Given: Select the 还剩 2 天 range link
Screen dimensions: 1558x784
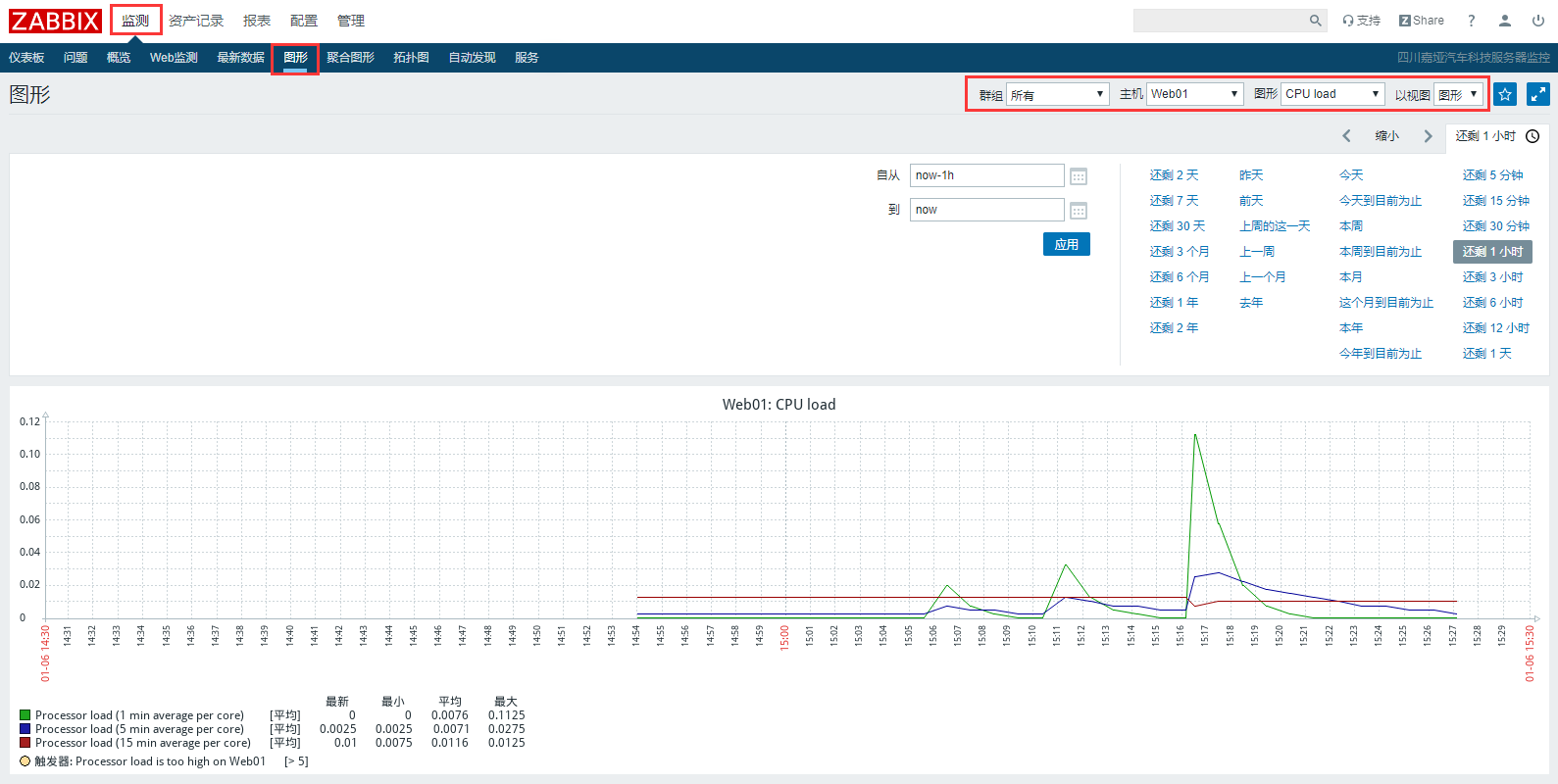Looking at the screenshot, I should (1174, 175).
